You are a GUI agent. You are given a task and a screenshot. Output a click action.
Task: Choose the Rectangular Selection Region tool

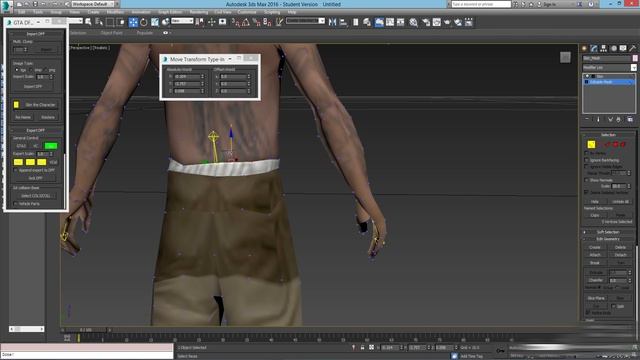pyautogui.click(x=110, y=22)
